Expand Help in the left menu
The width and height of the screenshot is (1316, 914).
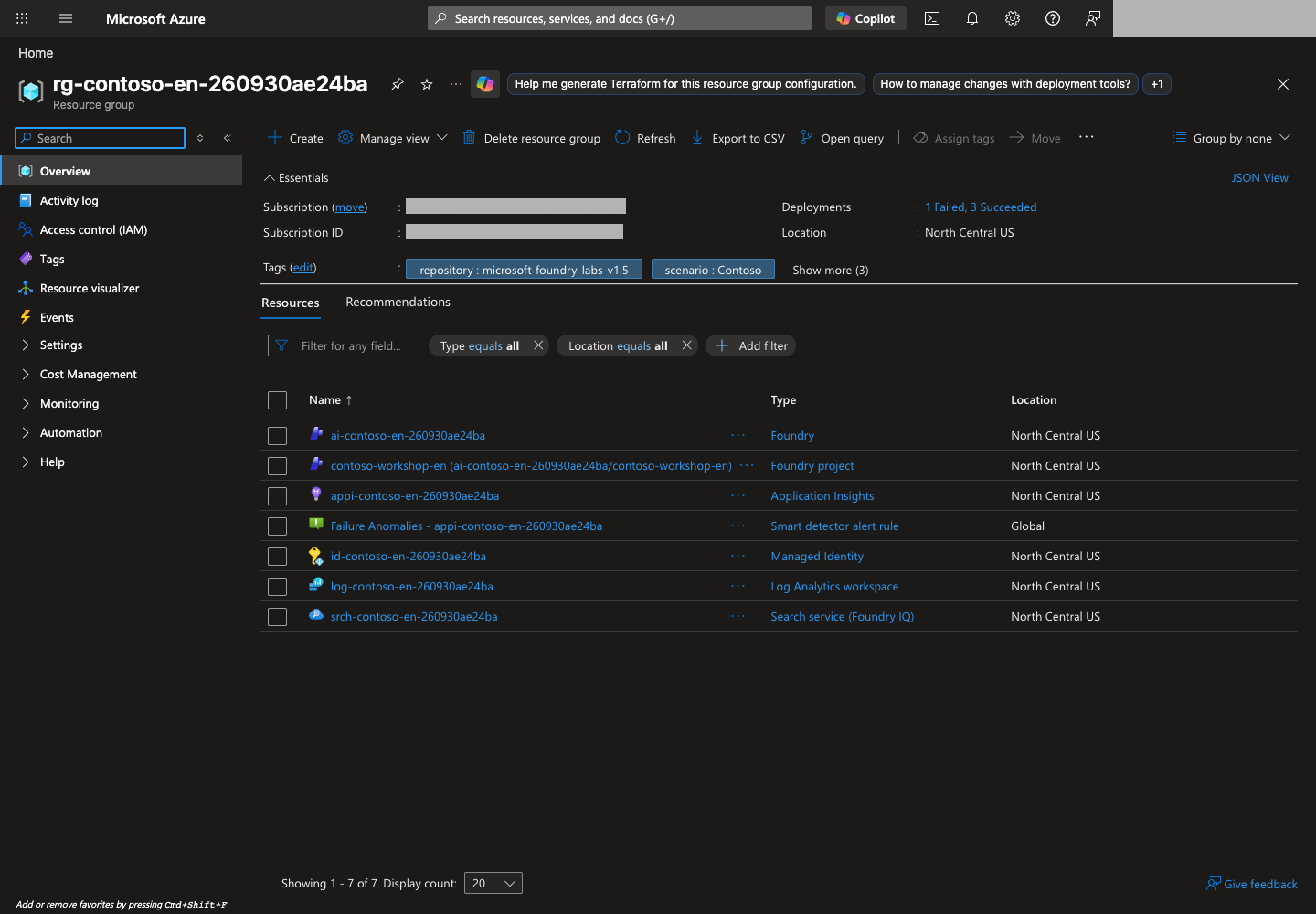coord(52,462)
